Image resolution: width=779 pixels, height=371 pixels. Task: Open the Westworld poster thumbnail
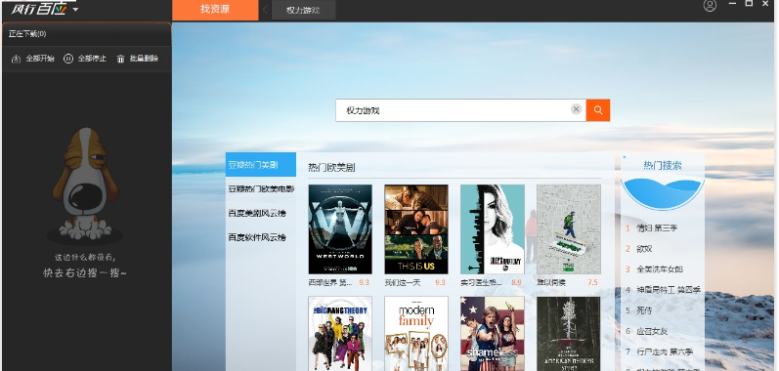click(340, 229)
